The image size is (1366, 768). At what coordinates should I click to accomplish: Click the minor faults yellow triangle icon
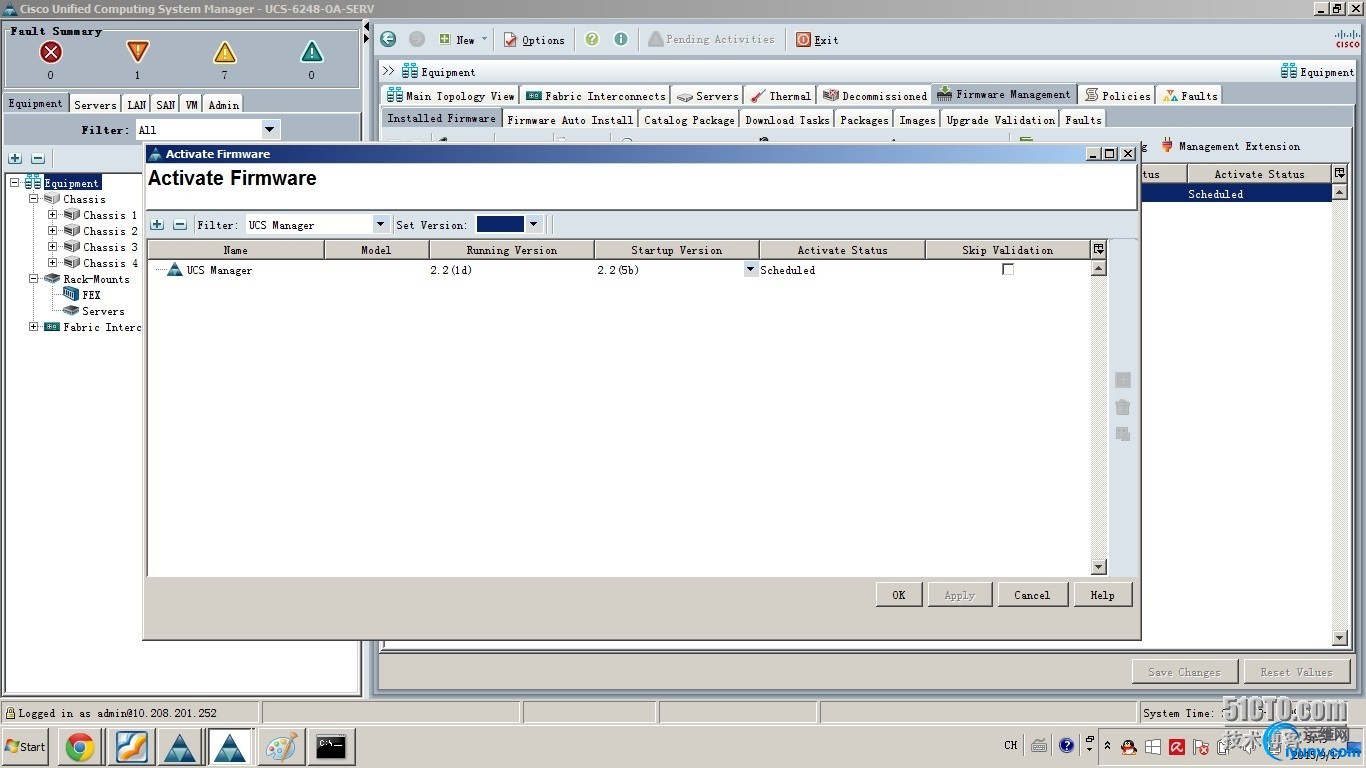point(224,52)
